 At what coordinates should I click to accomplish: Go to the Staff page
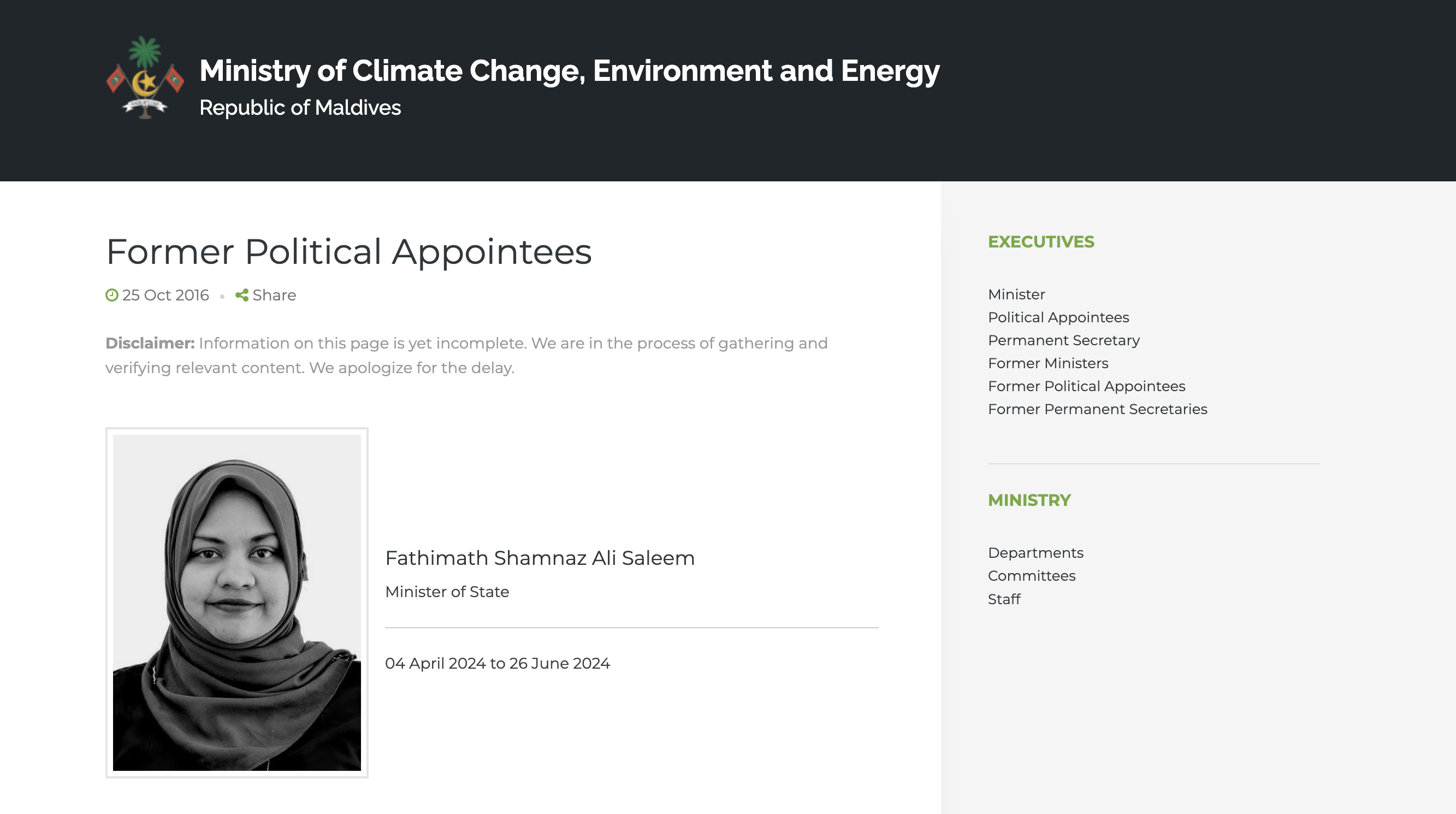[x=1004, y=599]
